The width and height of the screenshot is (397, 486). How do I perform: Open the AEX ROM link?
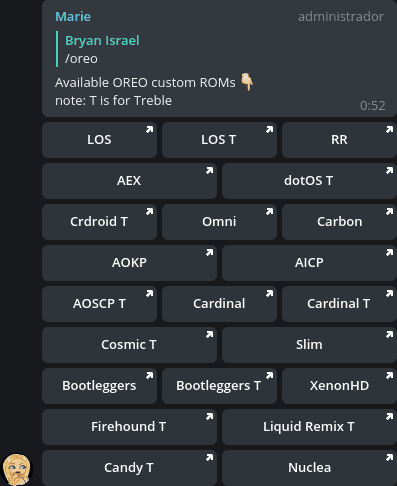(129, 181)
